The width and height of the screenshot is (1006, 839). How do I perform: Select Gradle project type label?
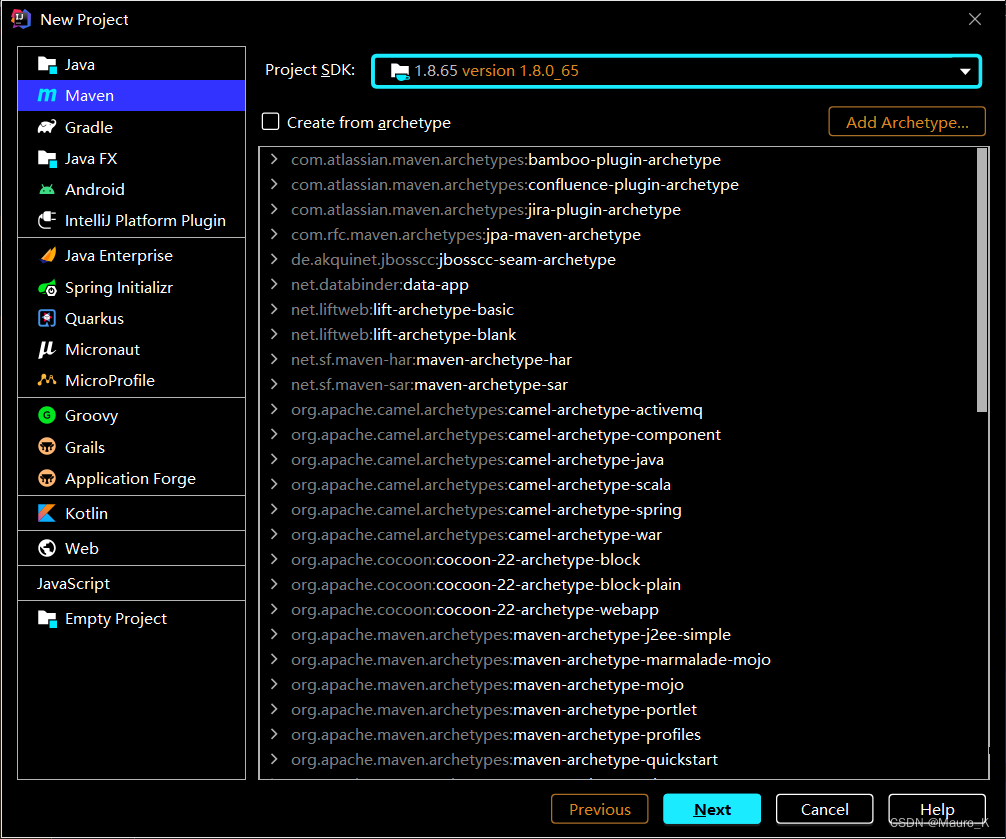coord(89,127)
